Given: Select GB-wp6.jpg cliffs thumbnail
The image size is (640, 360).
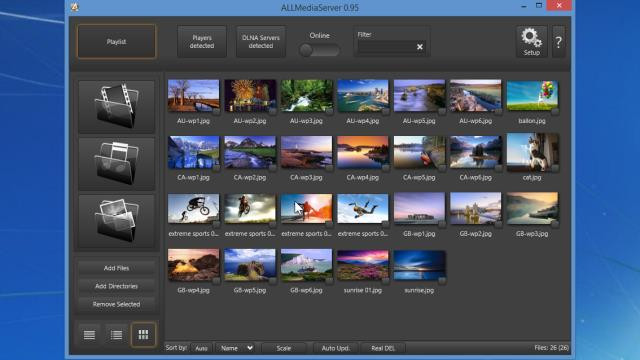Looking at the screenshot, I should tap(306, 265).
